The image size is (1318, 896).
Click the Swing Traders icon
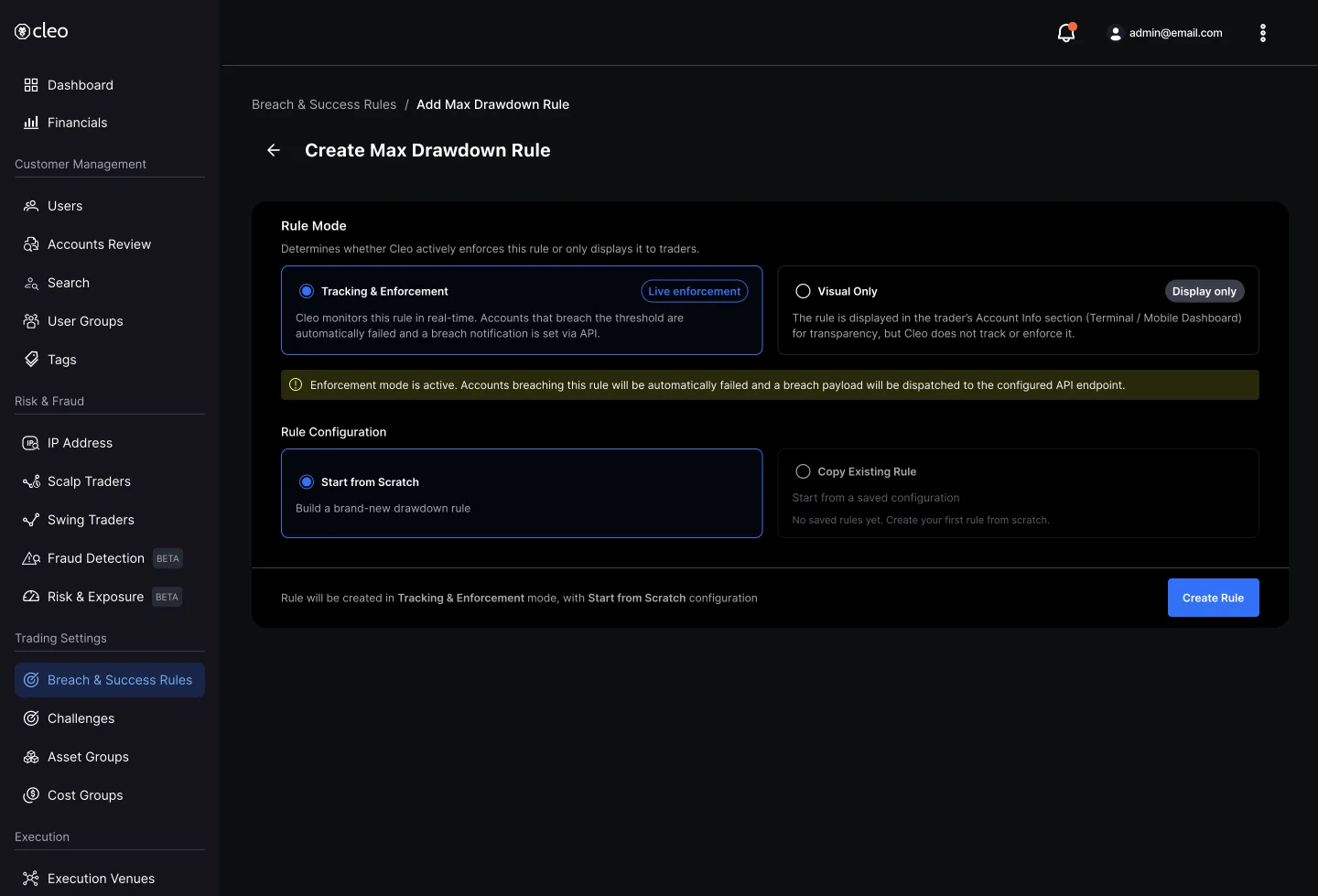coord(31,520)
